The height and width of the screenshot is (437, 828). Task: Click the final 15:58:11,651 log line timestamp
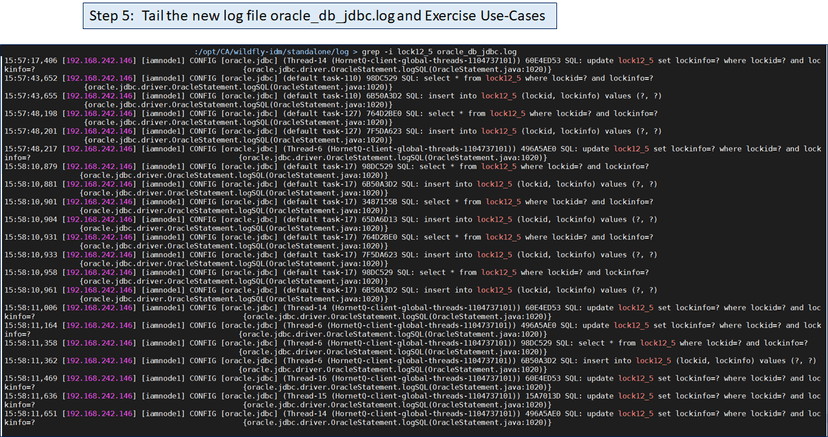[29, 412]
